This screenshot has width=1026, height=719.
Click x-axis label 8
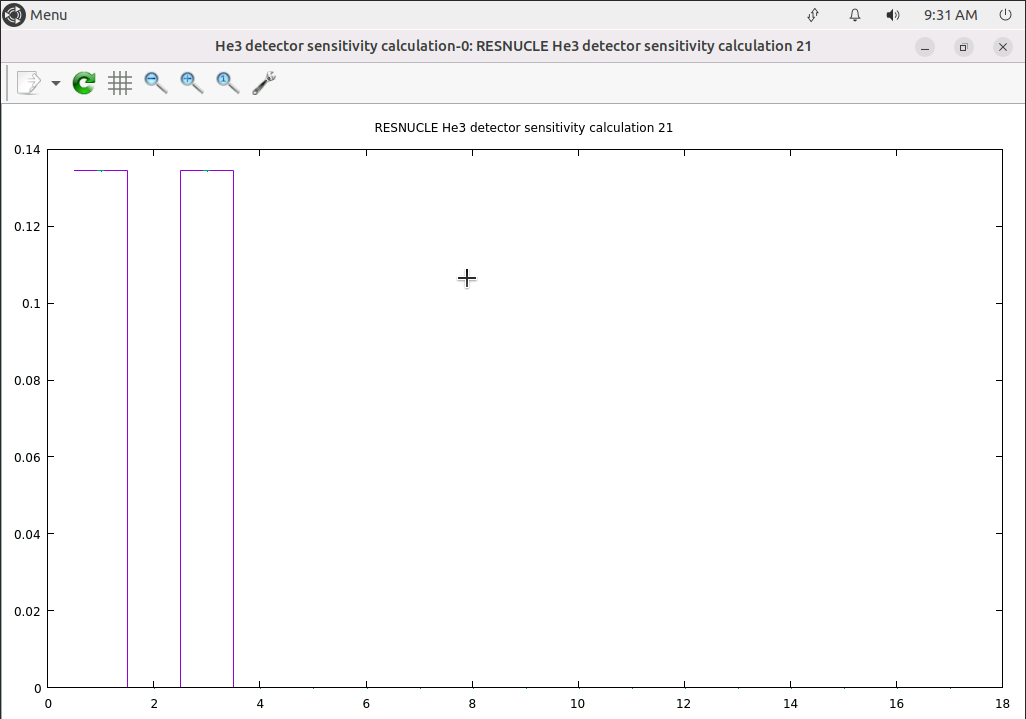click(472, 704)
